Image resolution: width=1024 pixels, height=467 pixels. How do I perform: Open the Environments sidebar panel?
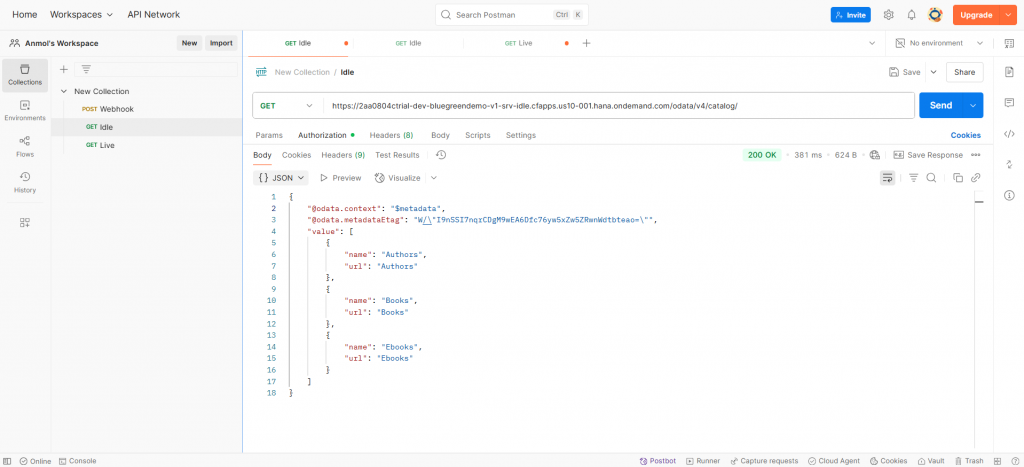pos(25,111)
